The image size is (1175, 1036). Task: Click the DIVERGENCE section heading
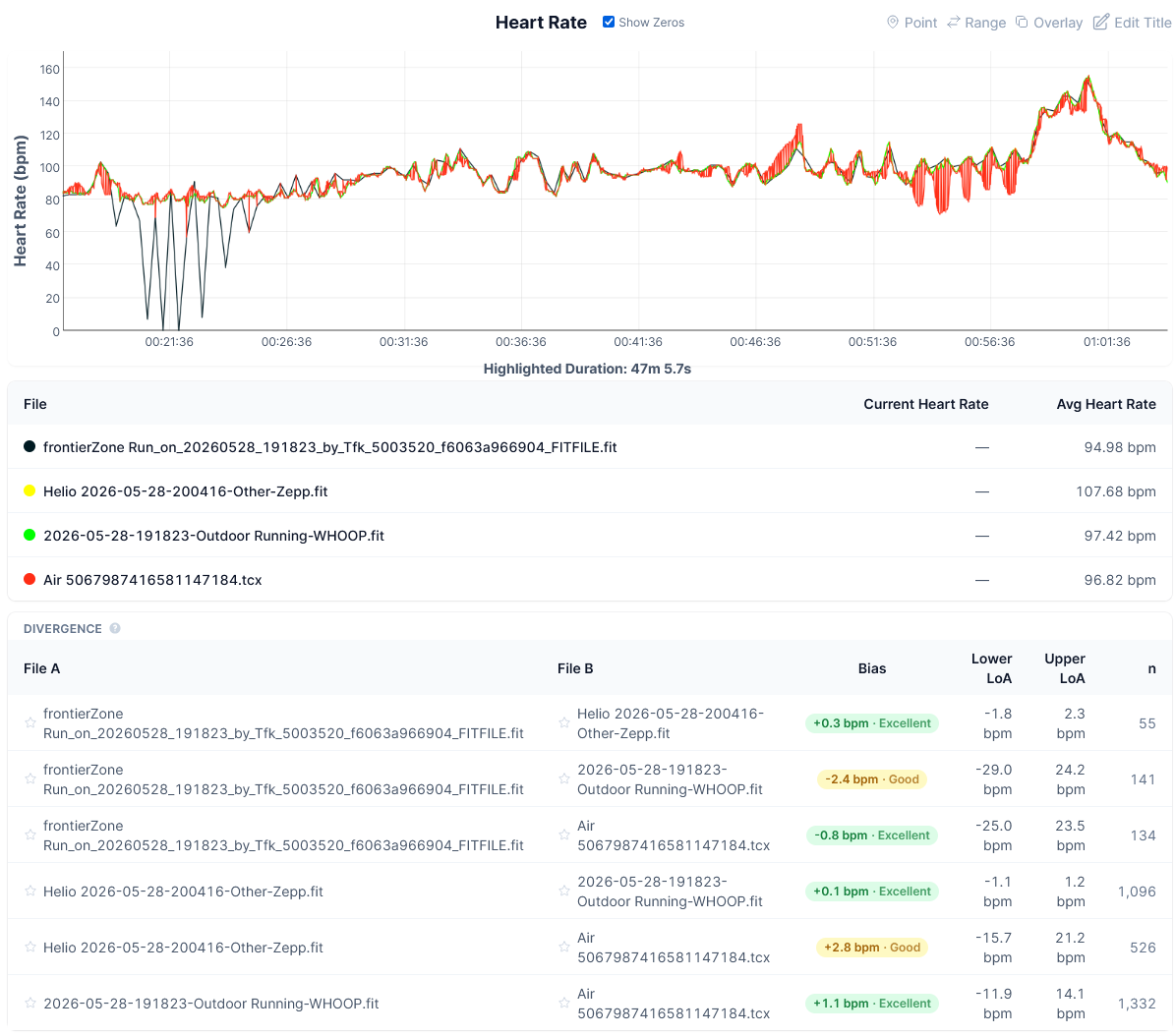(62, 628)
